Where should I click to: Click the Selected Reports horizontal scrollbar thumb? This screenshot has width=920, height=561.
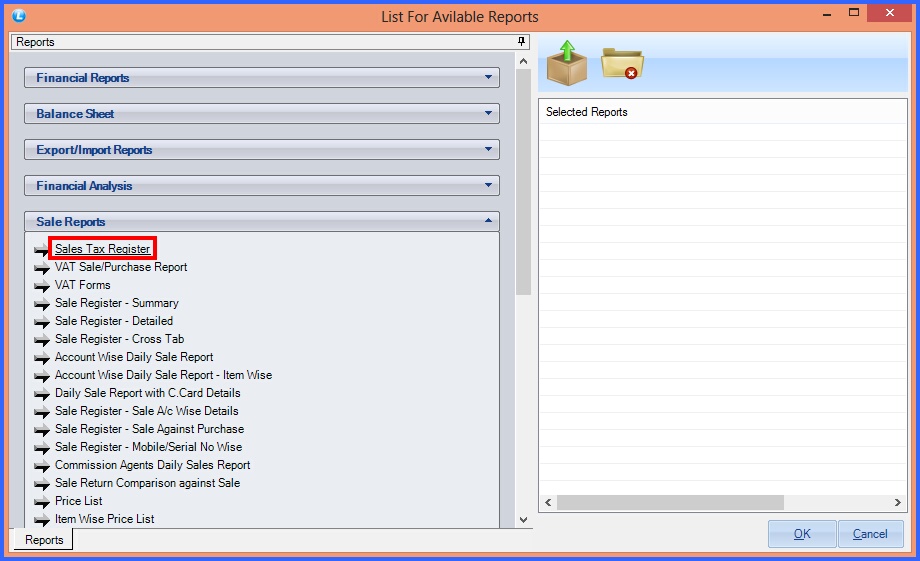tap(670, 502)
